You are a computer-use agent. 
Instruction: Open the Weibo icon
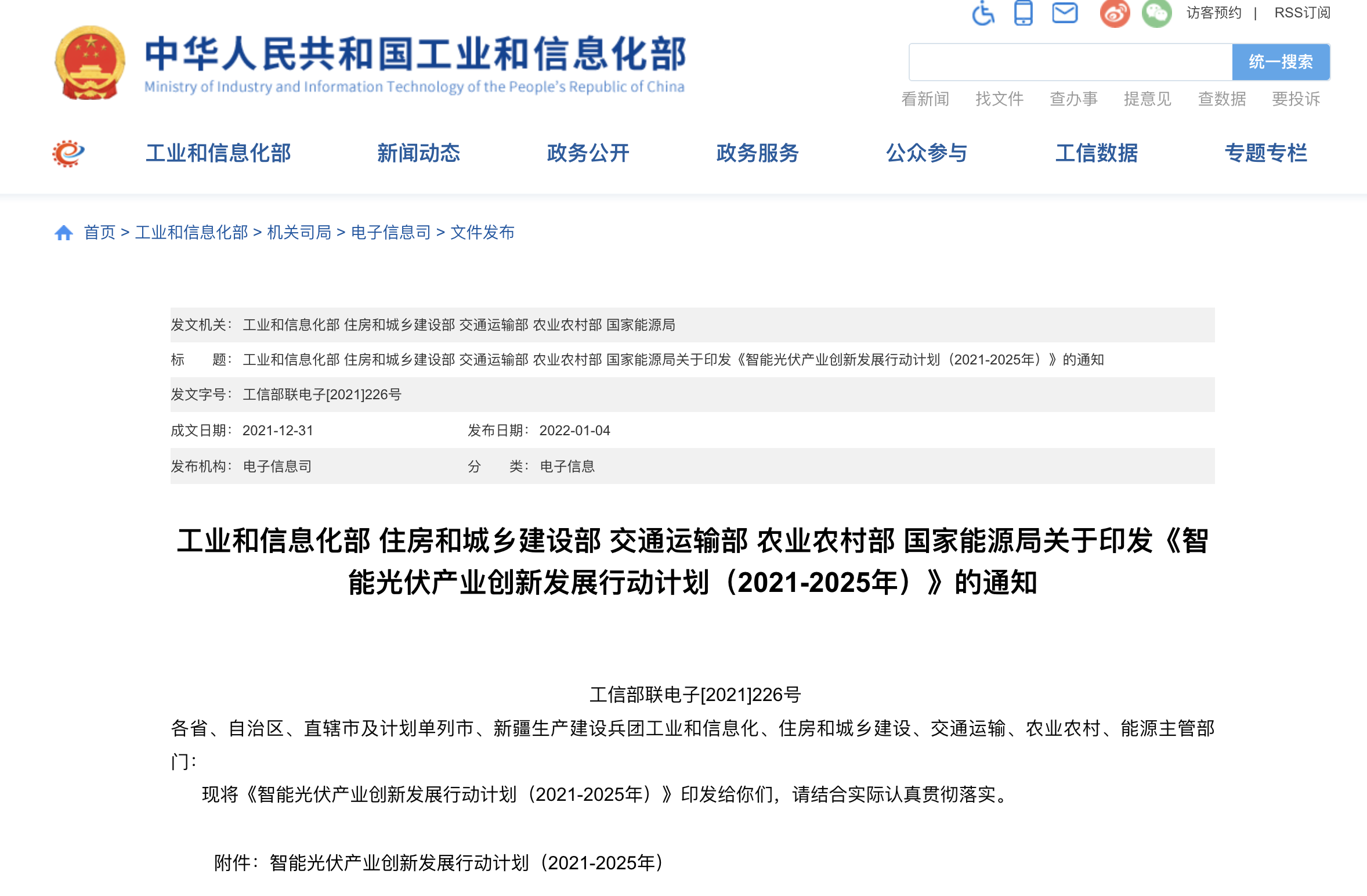pyautogui.click(x=1115, y=13)
